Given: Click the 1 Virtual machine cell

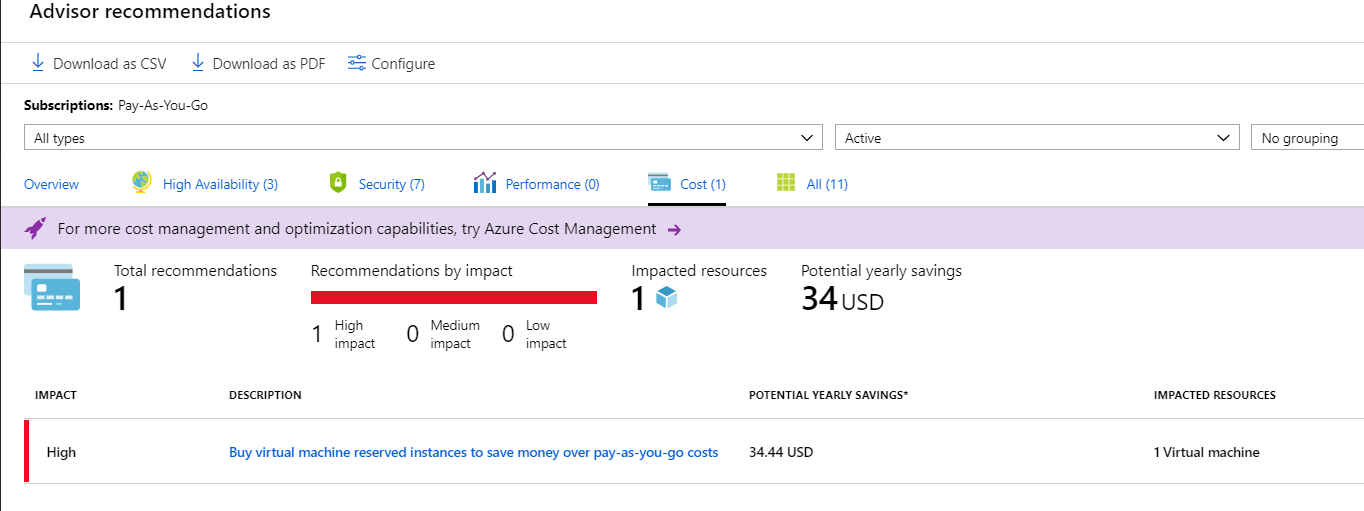Looking at the screenshot, I should coord(1207,452).
